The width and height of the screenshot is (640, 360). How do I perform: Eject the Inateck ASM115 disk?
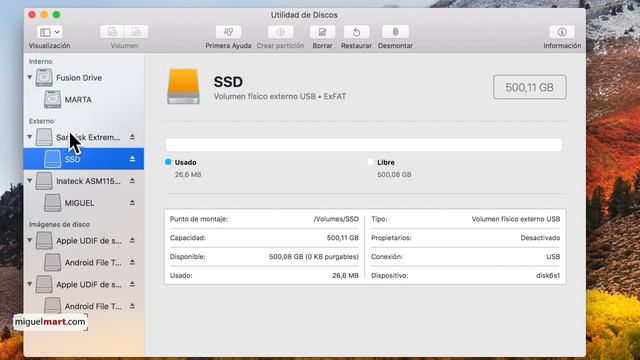(x=132, y=181)
